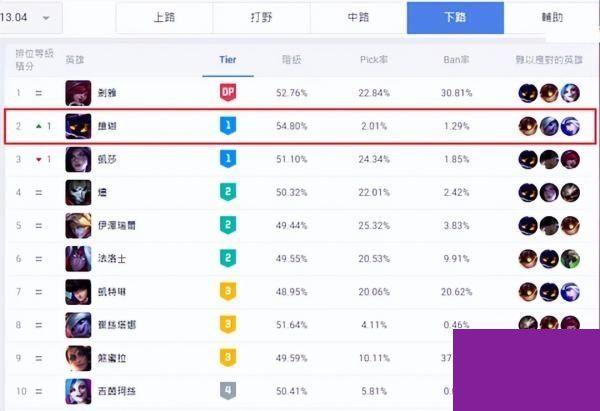Click the red OP tier badge
Viewport: 600px width, 411px height.
click(x=227, y=93)
